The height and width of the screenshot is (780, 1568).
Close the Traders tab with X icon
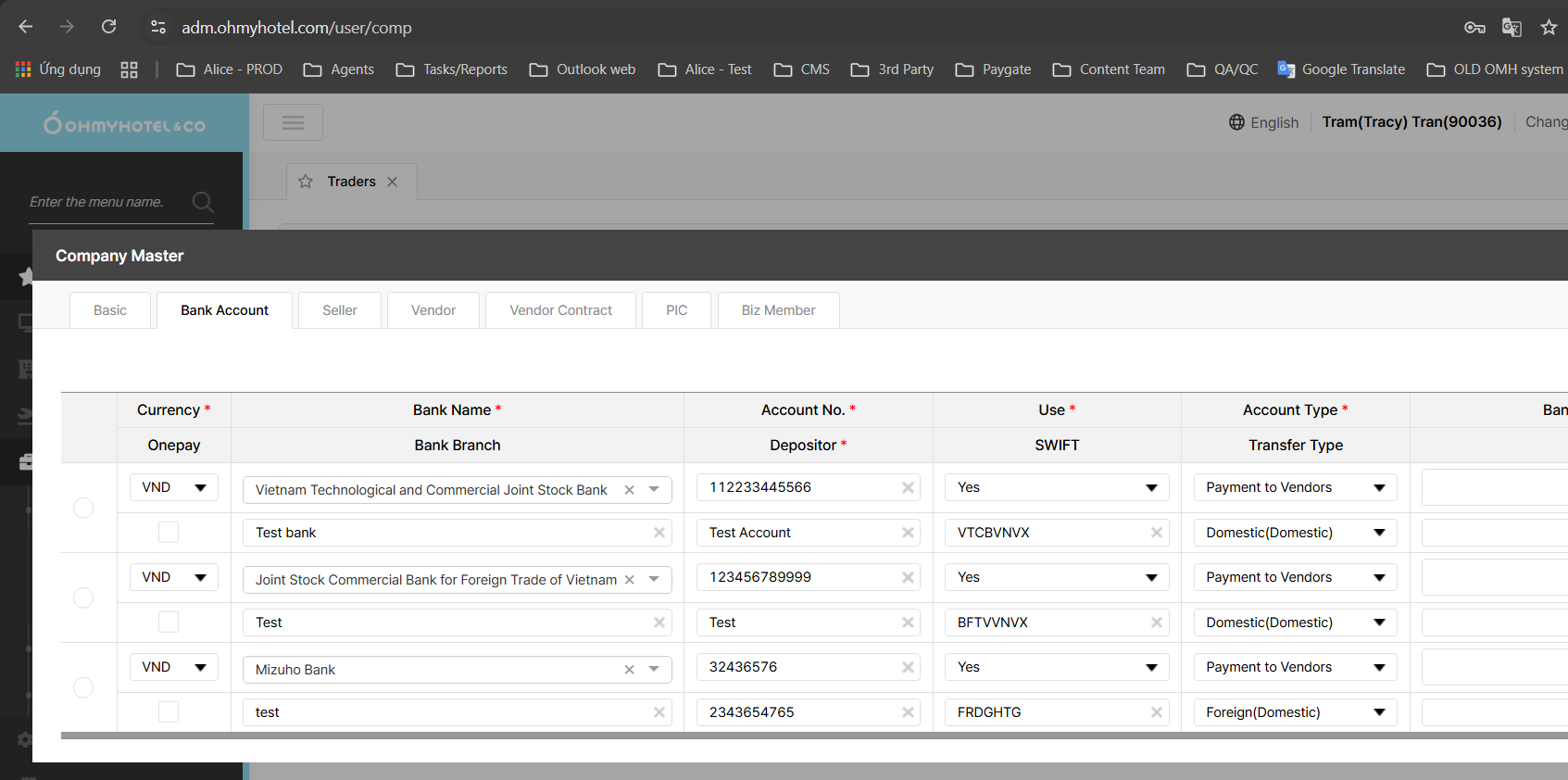393,182
